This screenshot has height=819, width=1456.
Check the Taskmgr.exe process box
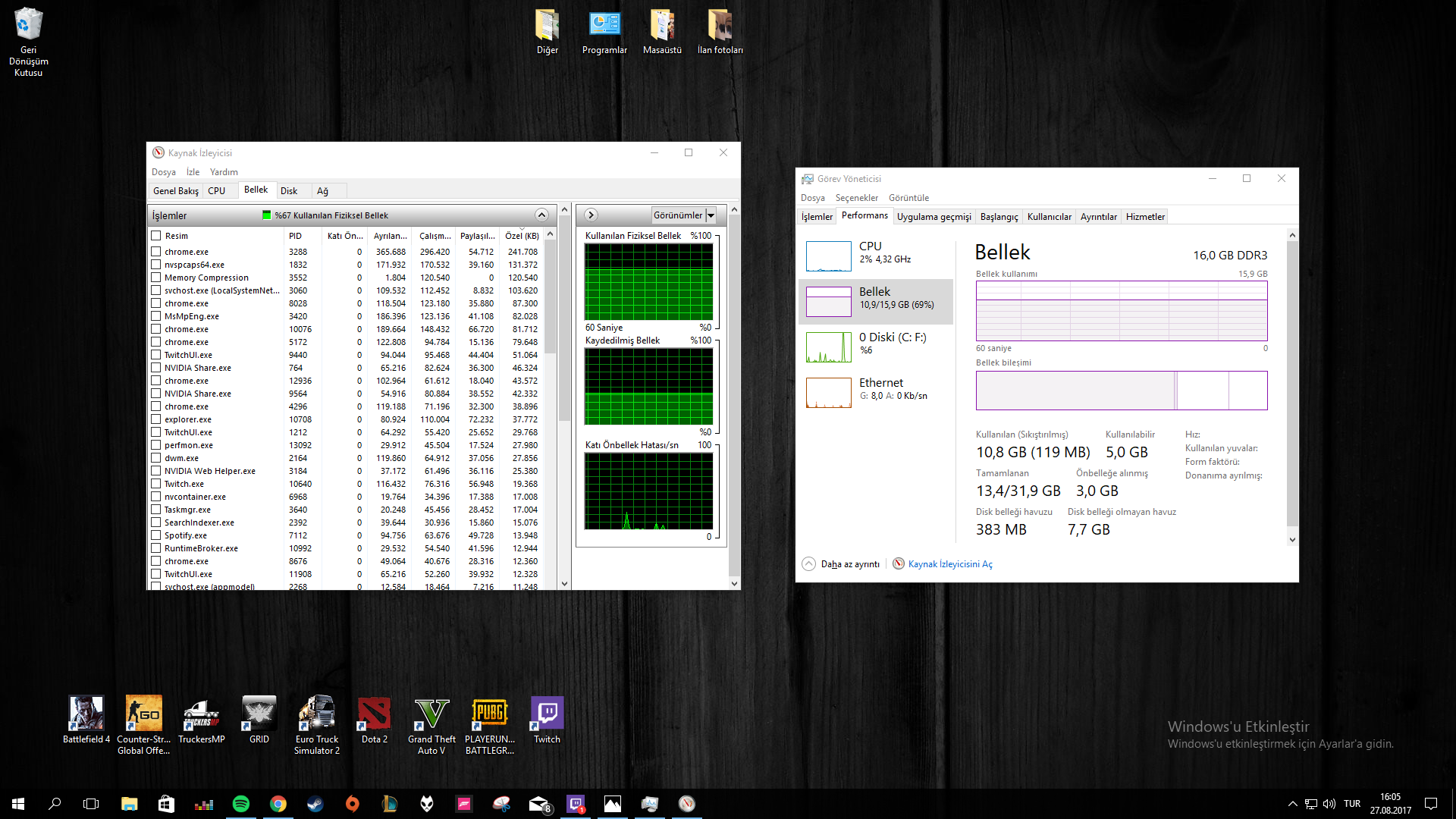[156, 510]
